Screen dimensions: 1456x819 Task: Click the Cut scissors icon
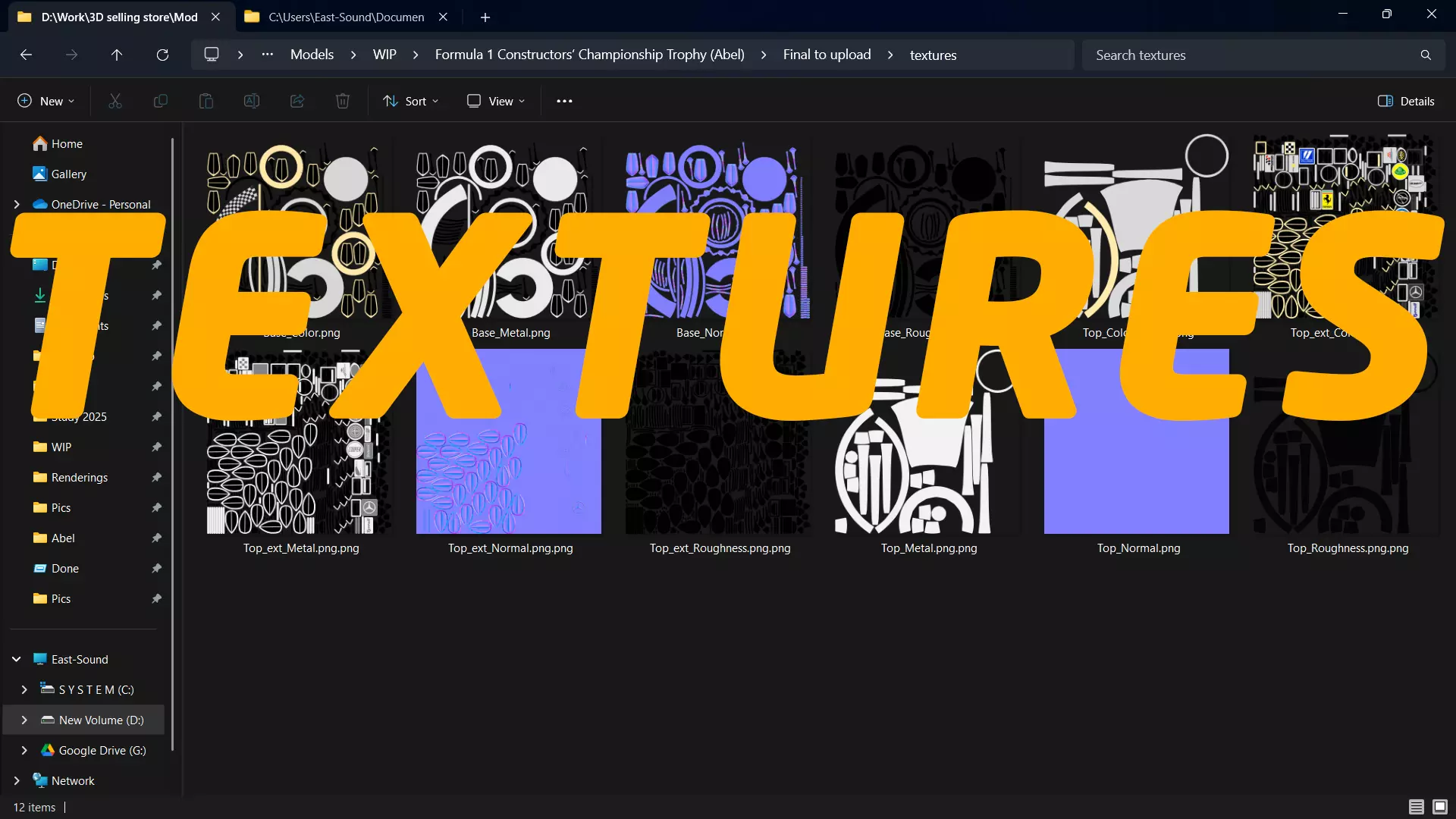(x=115, y=101)
